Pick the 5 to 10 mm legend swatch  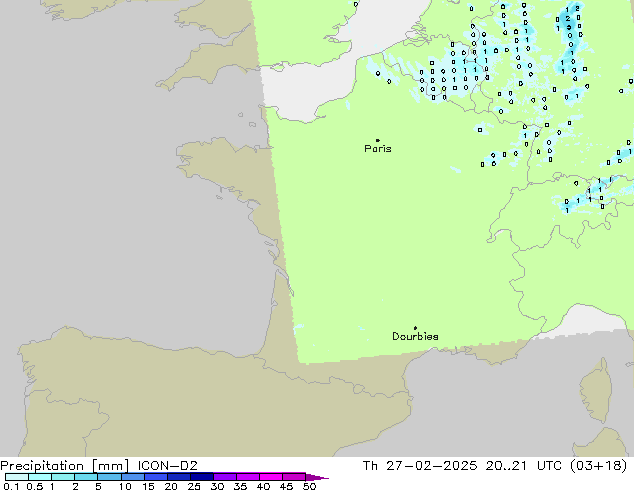point(109,477)
